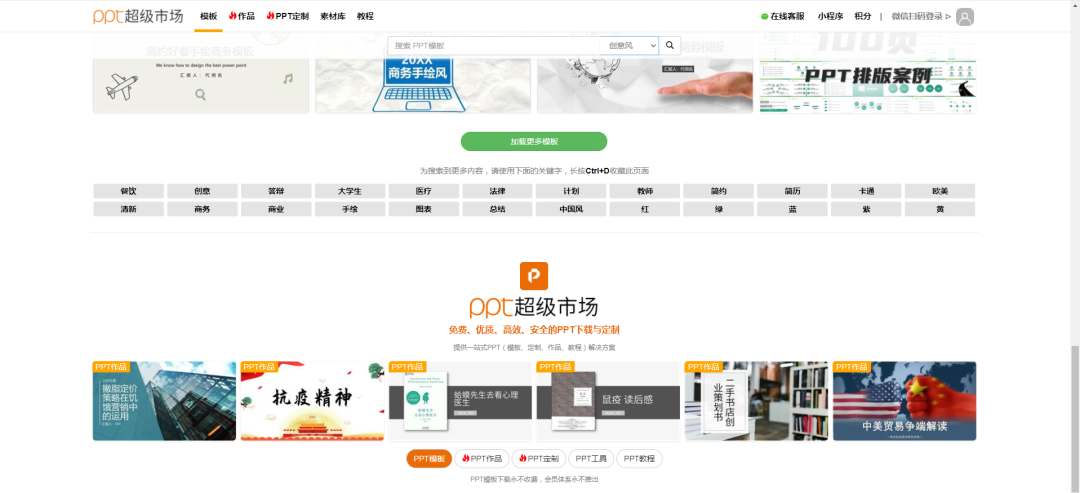This screenshot has width=1080, height=493.
Task: Click the 加载更多模板 button
Action: coord(534,141)
